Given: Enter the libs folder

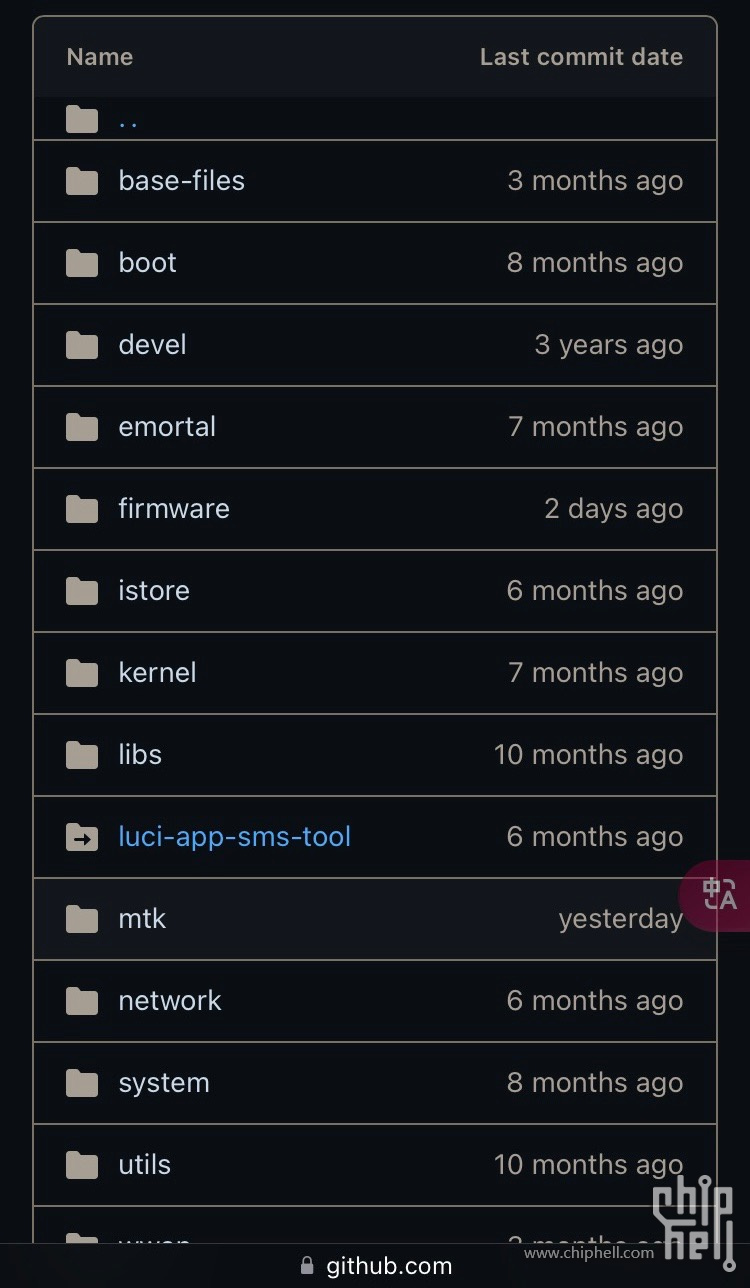Looking at the screenshot, I should (x=140, y=755).
